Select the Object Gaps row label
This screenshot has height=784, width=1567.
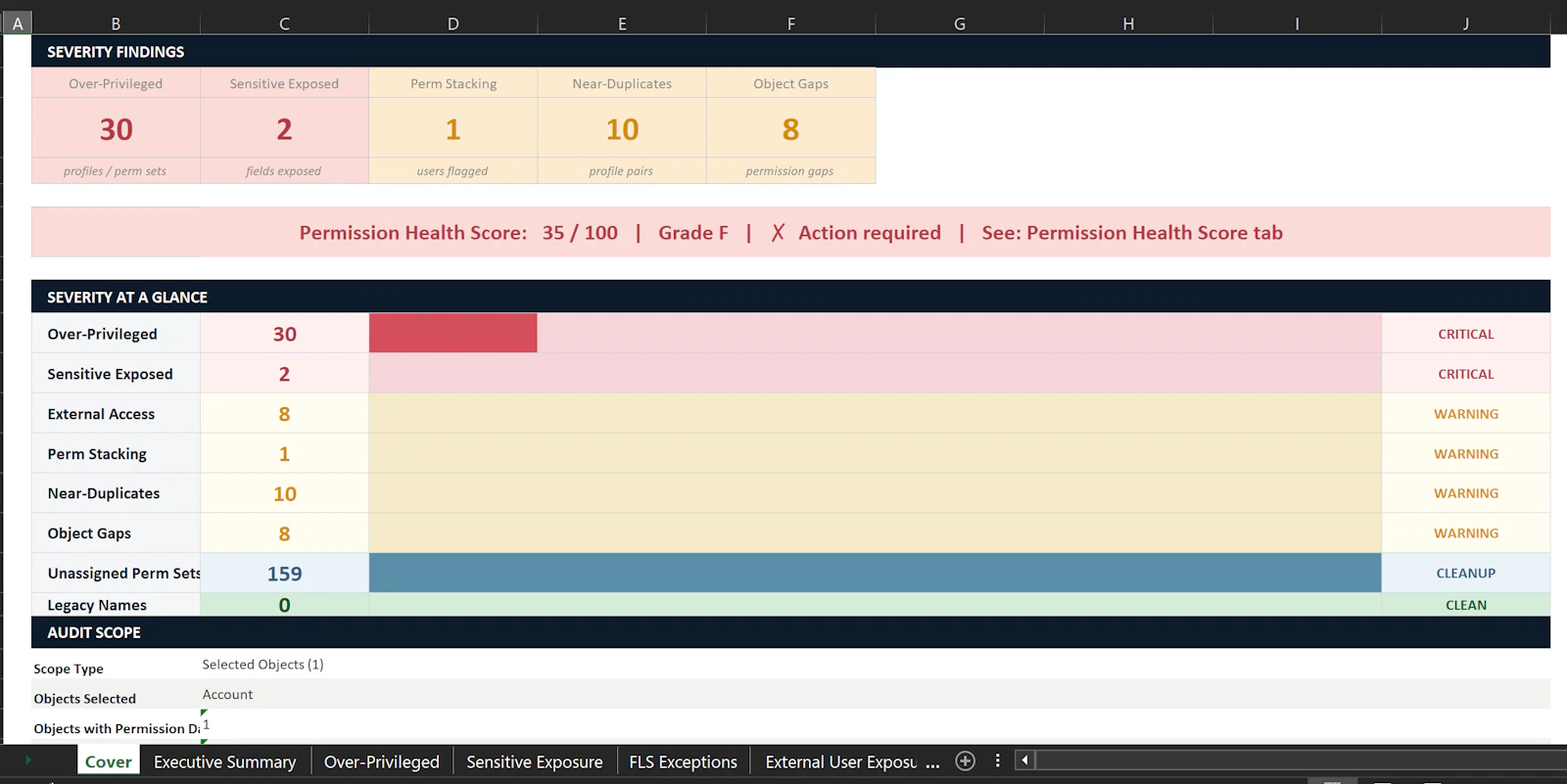tap(116, 533)
